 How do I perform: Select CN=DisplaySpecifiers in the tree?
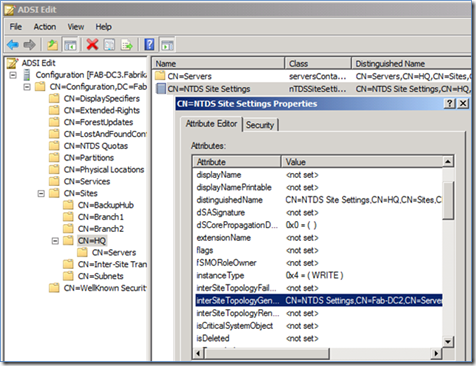(102, 99)
